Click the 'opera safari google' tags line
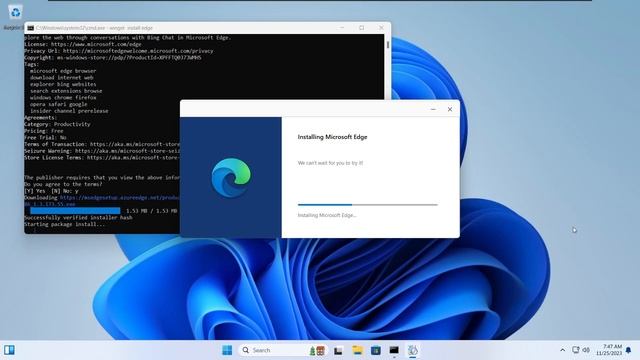Image resolution: width=640 pixels, height=360 pixels. (x=58, y=104)
